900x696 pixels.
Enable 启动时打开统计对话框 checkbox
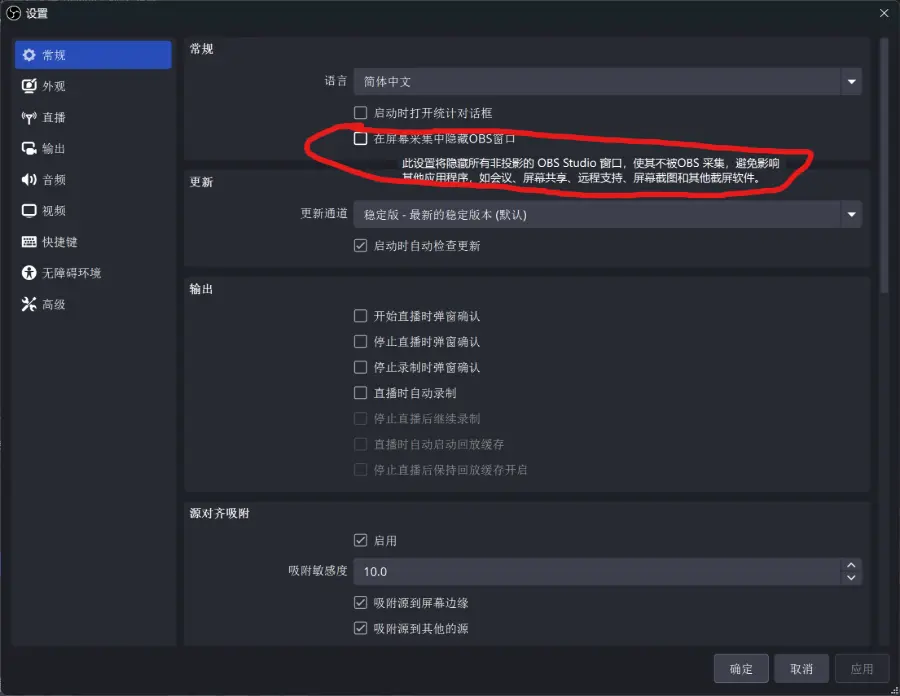tap(360, 112)
